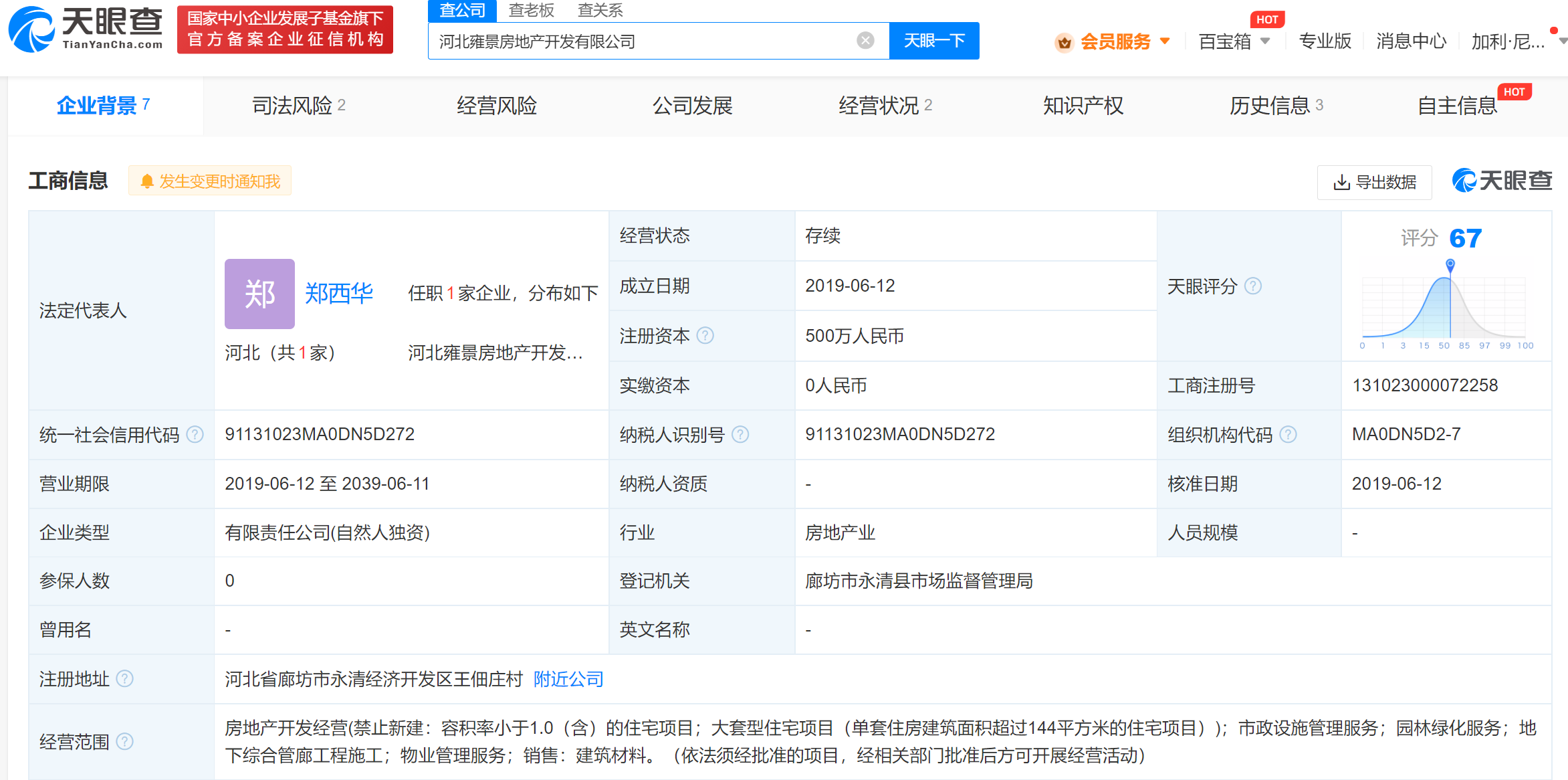Click the help icon next to 注册资本
The height and width of the screenshot is (780, 1568).
click(705, 336)
